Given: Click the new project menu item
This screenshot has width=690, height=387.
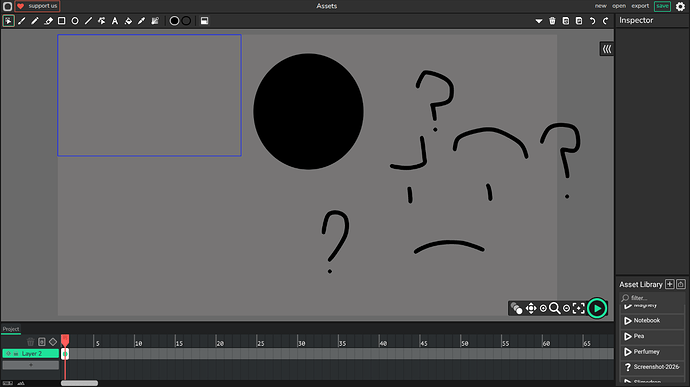Looking at the screenshot, I should point(601,6).
